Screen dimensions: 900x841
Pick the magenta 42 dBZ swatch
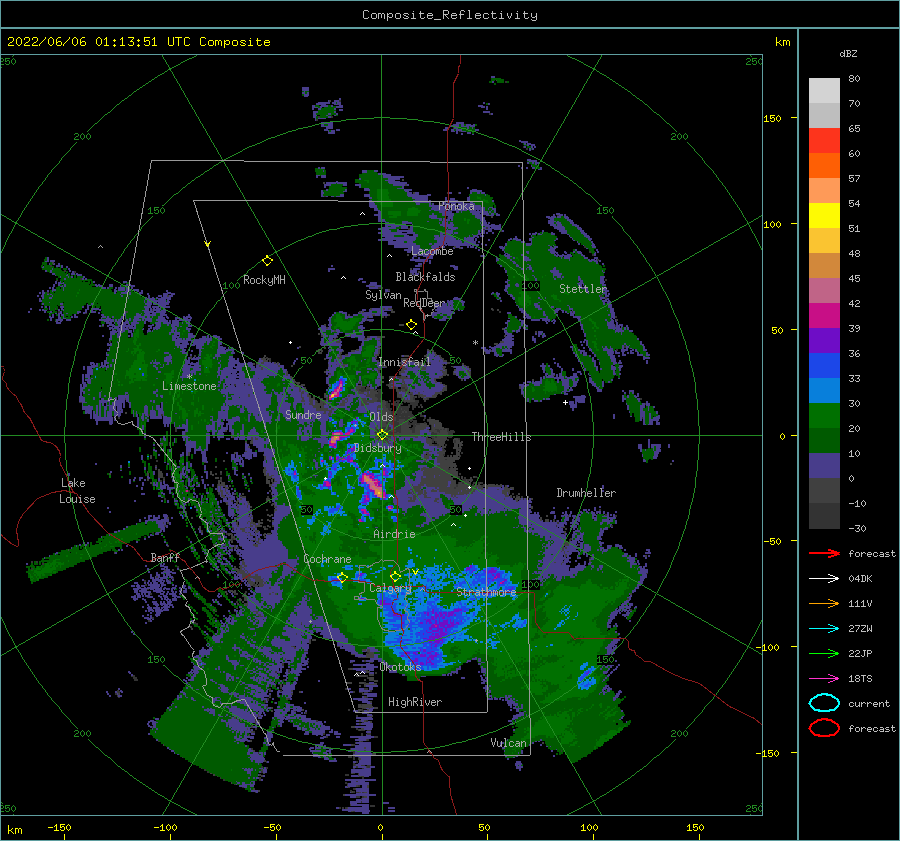click(824, 315)
